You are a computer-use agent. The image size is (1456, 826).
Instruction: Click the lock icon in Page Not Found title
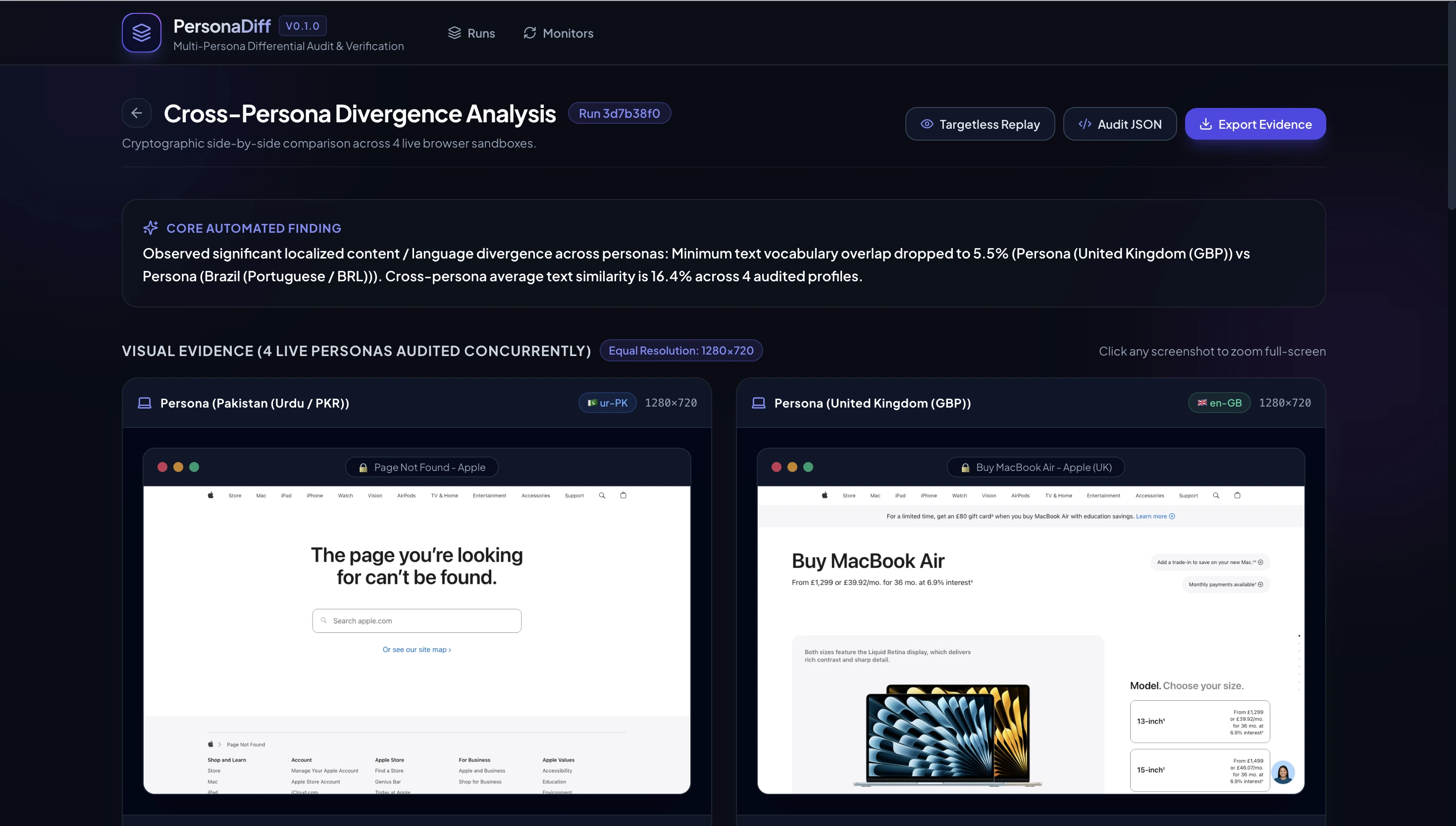[x=363, y=467]
